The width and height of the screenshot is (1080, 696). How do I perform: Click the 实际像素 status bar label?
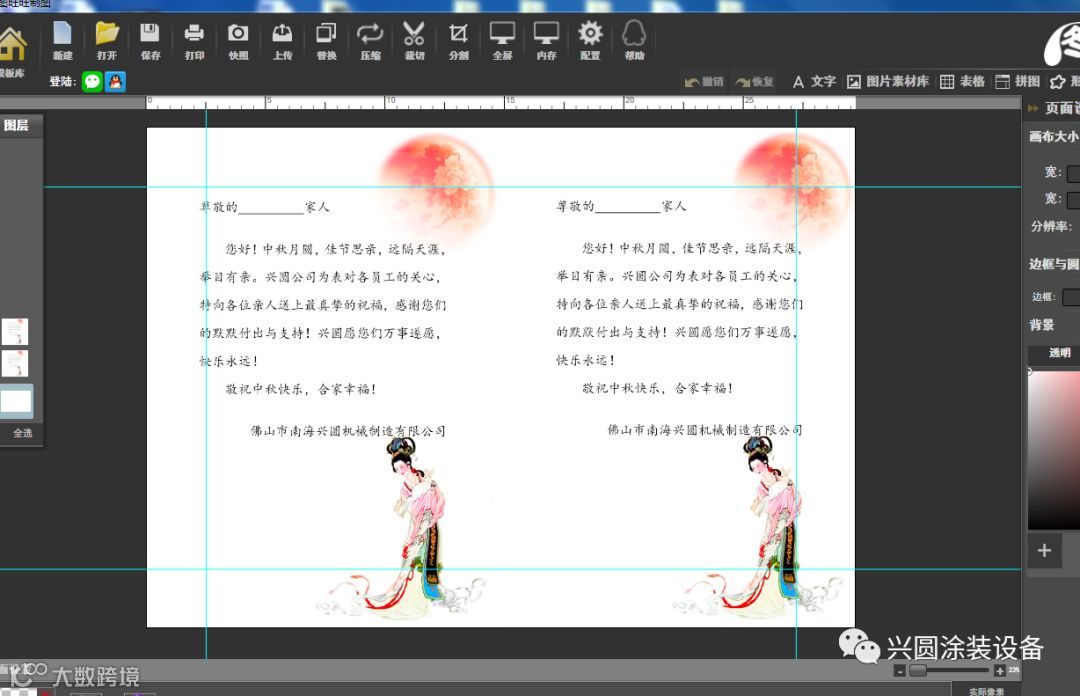coord(986,691)
